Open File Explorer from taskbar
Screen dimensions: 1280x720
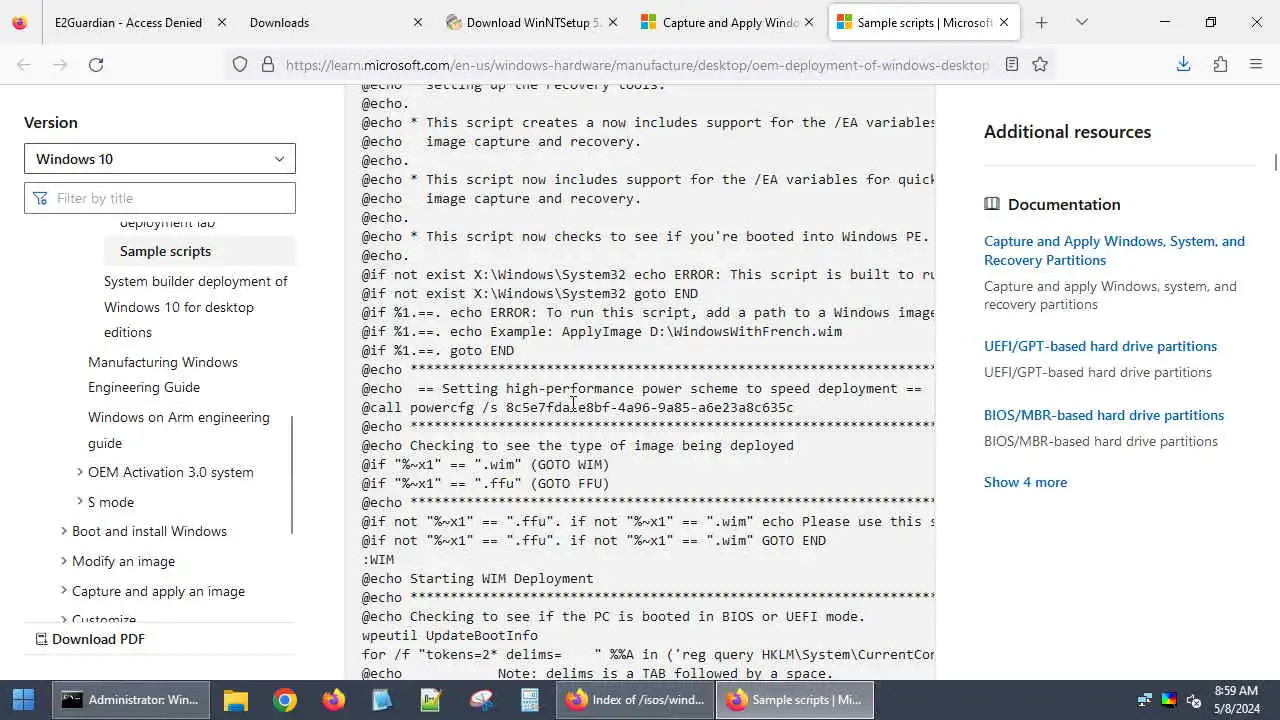point(235,700)
